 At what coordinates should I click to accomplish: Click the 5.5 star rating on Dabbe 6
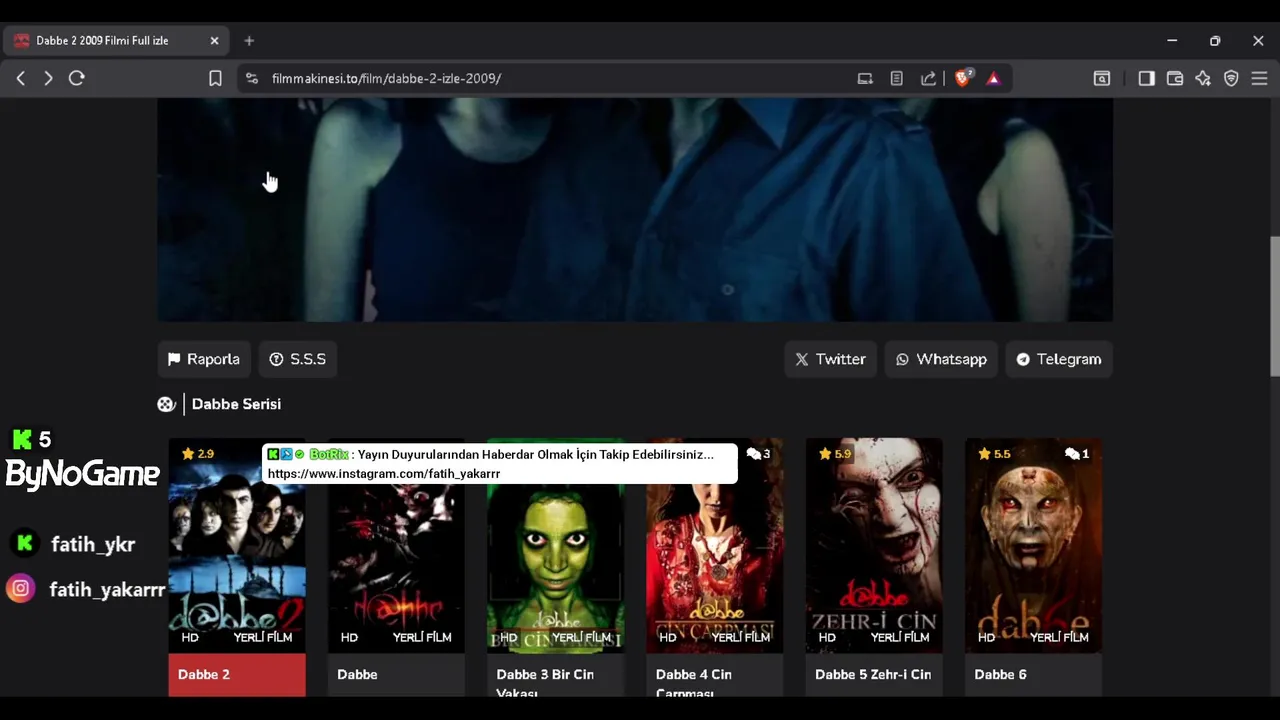click(x=994, y=454)
